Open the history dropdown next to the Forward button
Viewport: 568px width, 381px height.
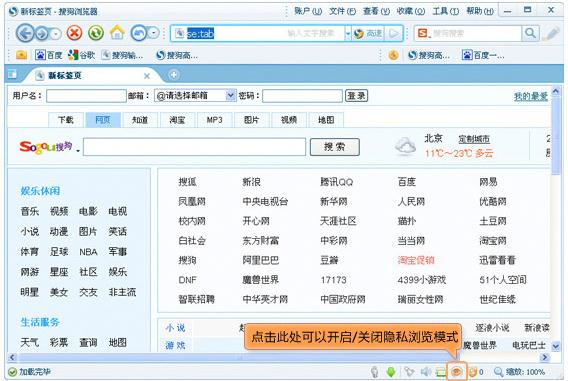pyautogui.click(x=56, y=34)
